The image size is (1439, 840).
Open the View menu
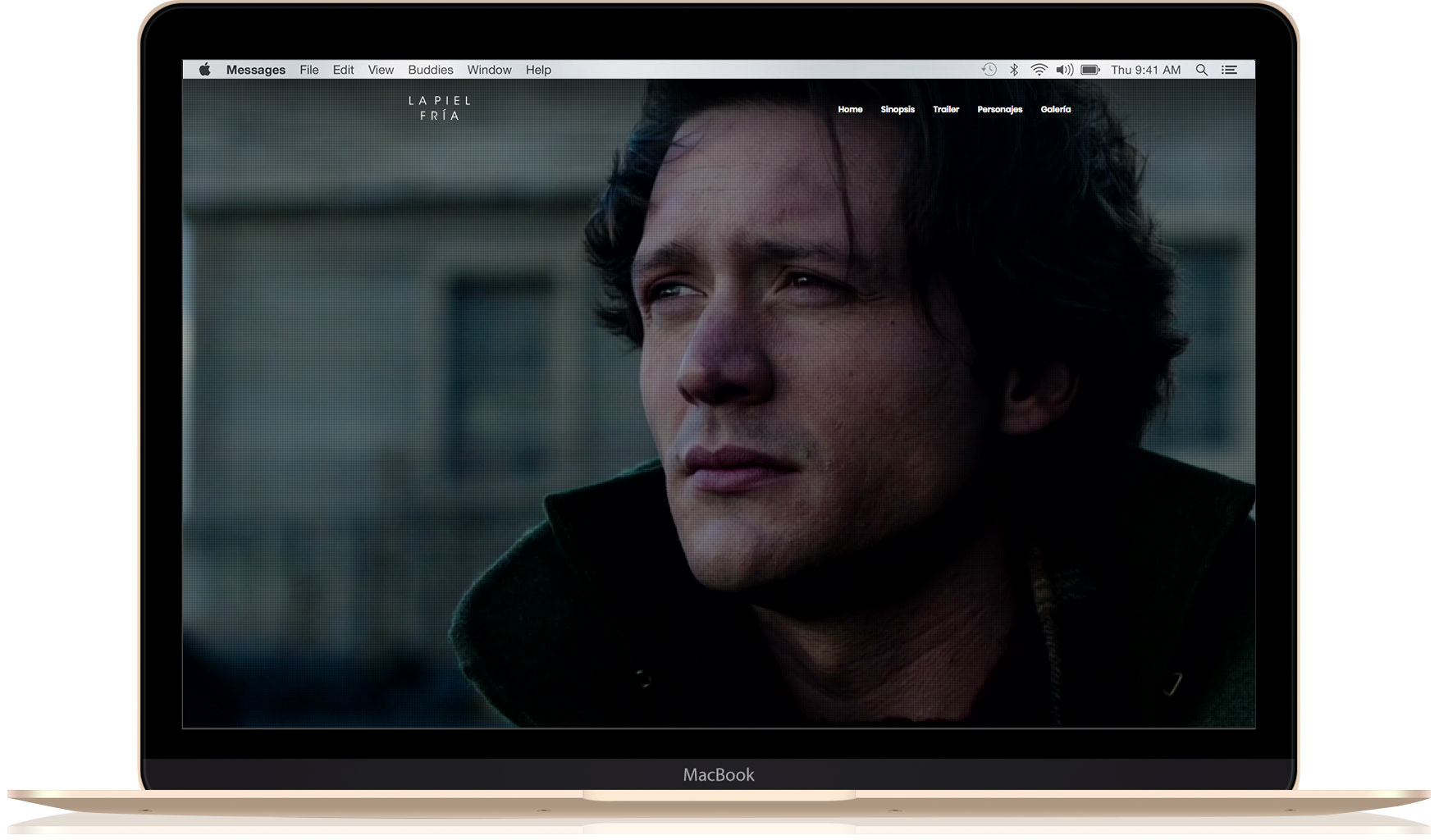pyautogui.click(x=381, y=70)
